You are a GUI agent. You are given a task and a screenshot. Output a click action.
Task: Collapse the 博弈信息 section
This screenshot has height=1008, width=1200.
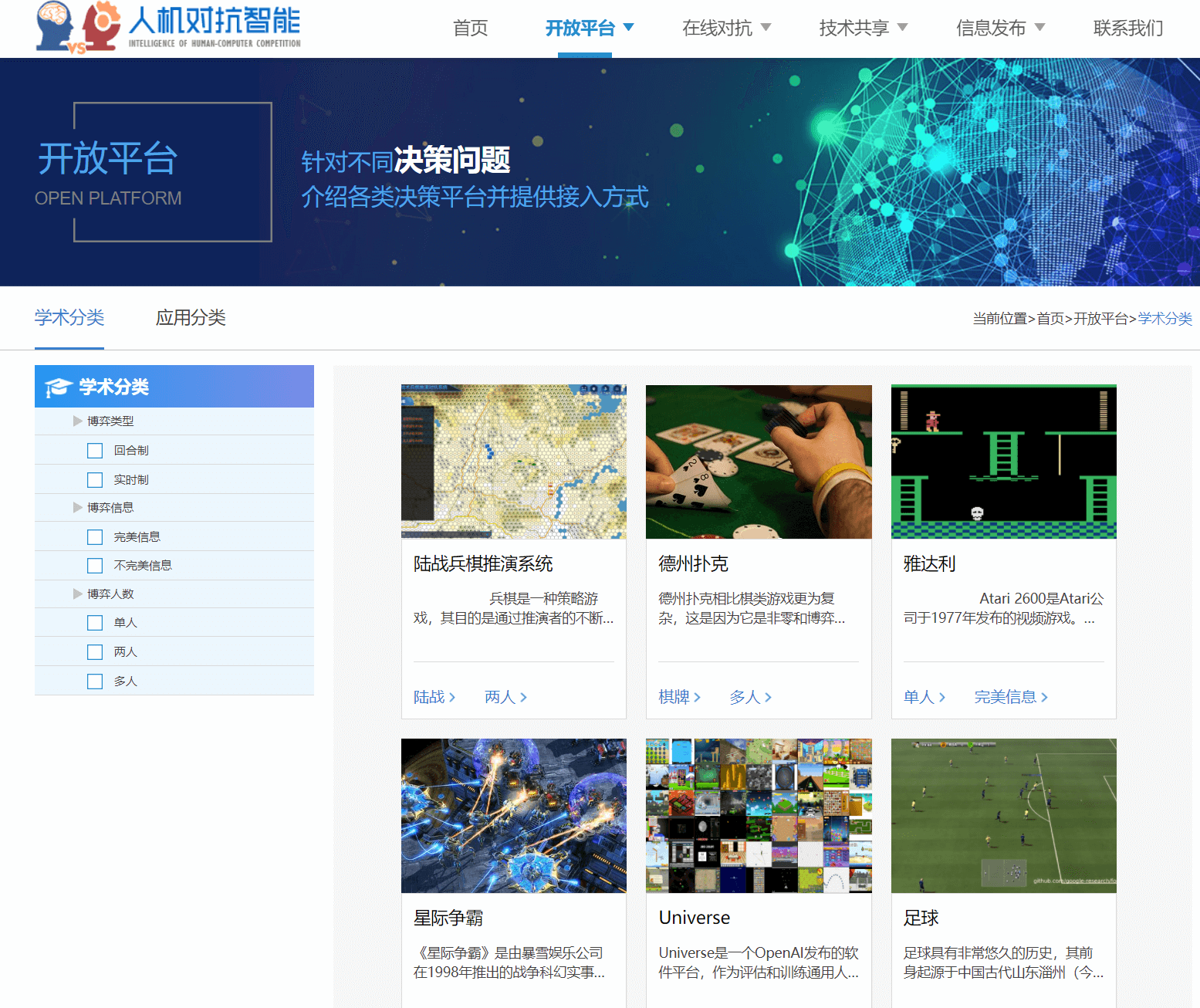(x=76, y=507)
